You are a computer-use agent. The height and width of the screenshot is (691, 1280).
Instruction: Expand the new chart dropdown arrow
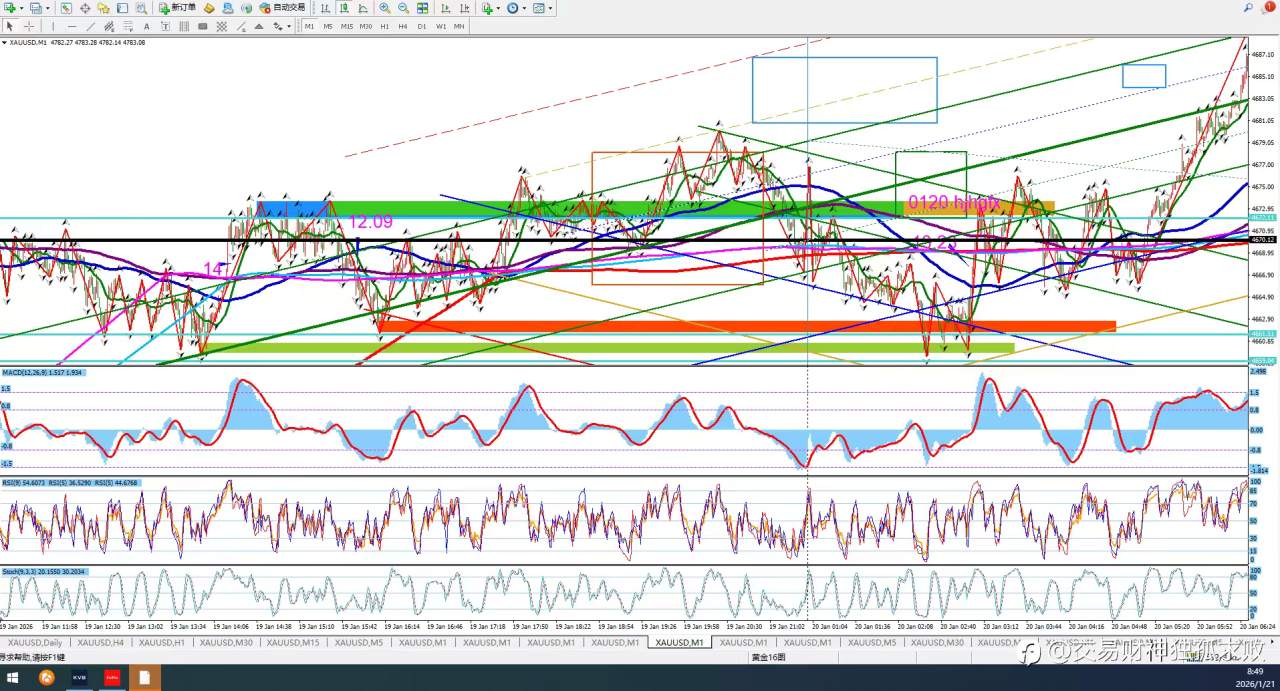pyautogui.click(x=21, y=8)
